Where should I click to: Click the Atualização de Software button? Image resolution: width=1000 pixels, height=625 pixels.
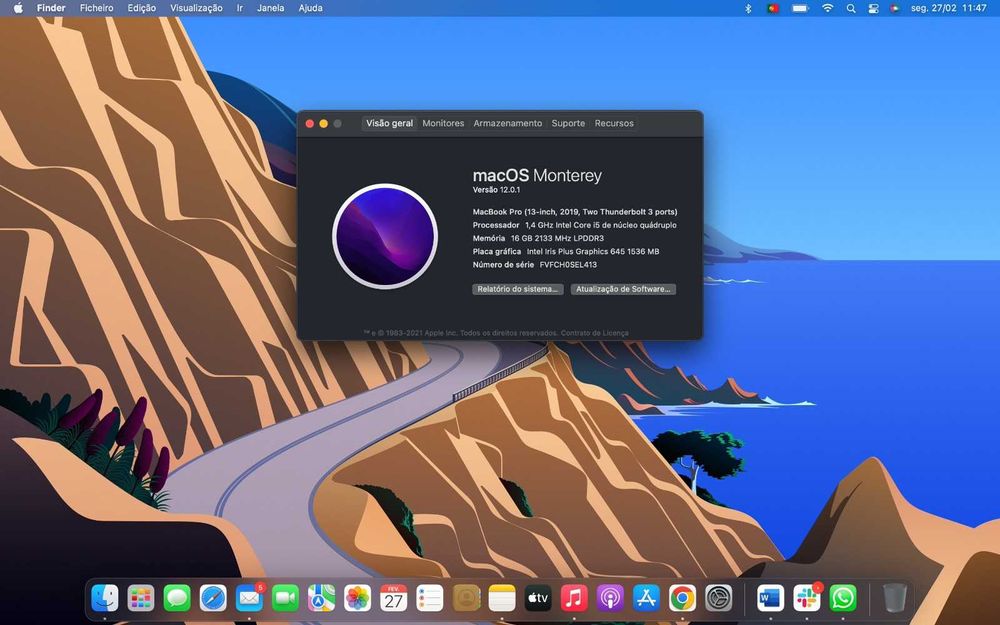point(623,289)
